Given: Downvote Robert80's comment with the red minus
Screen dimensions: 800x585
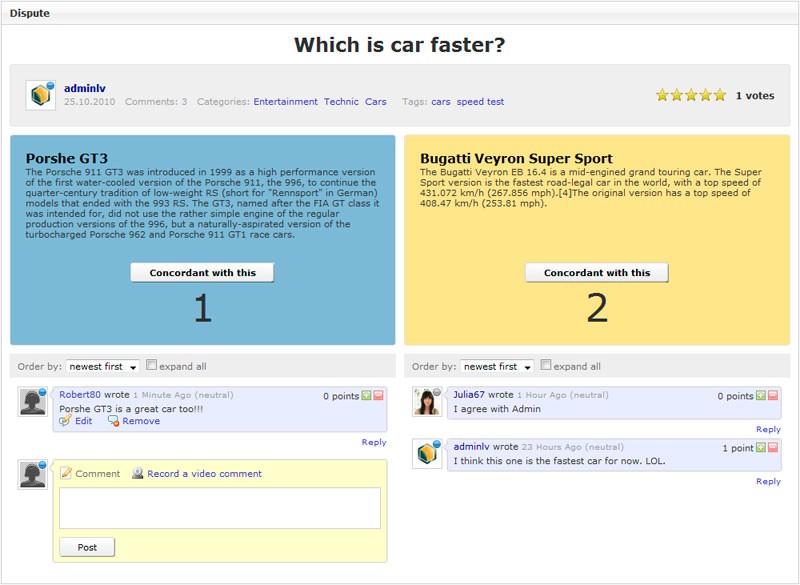Looking at the screenshot, I should [378, 395].
